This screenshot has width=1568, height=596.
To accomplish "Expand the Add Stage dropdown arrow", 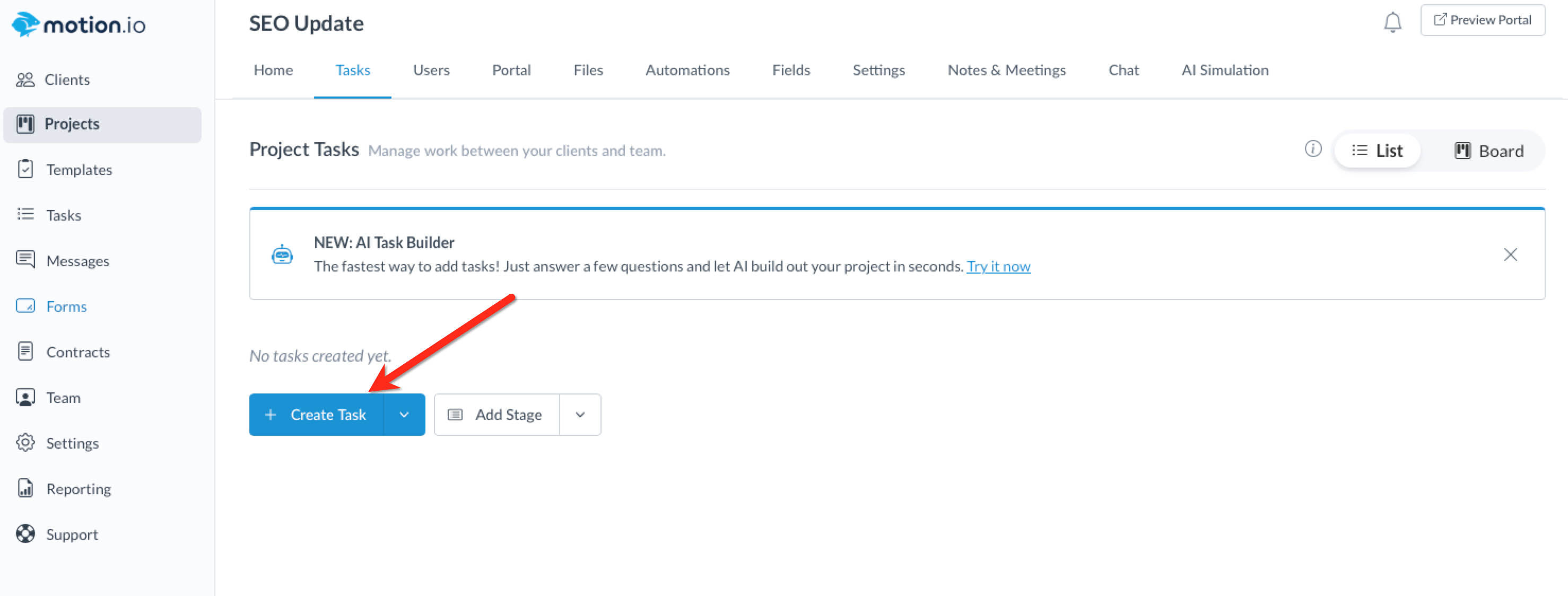I will [580, 415].
